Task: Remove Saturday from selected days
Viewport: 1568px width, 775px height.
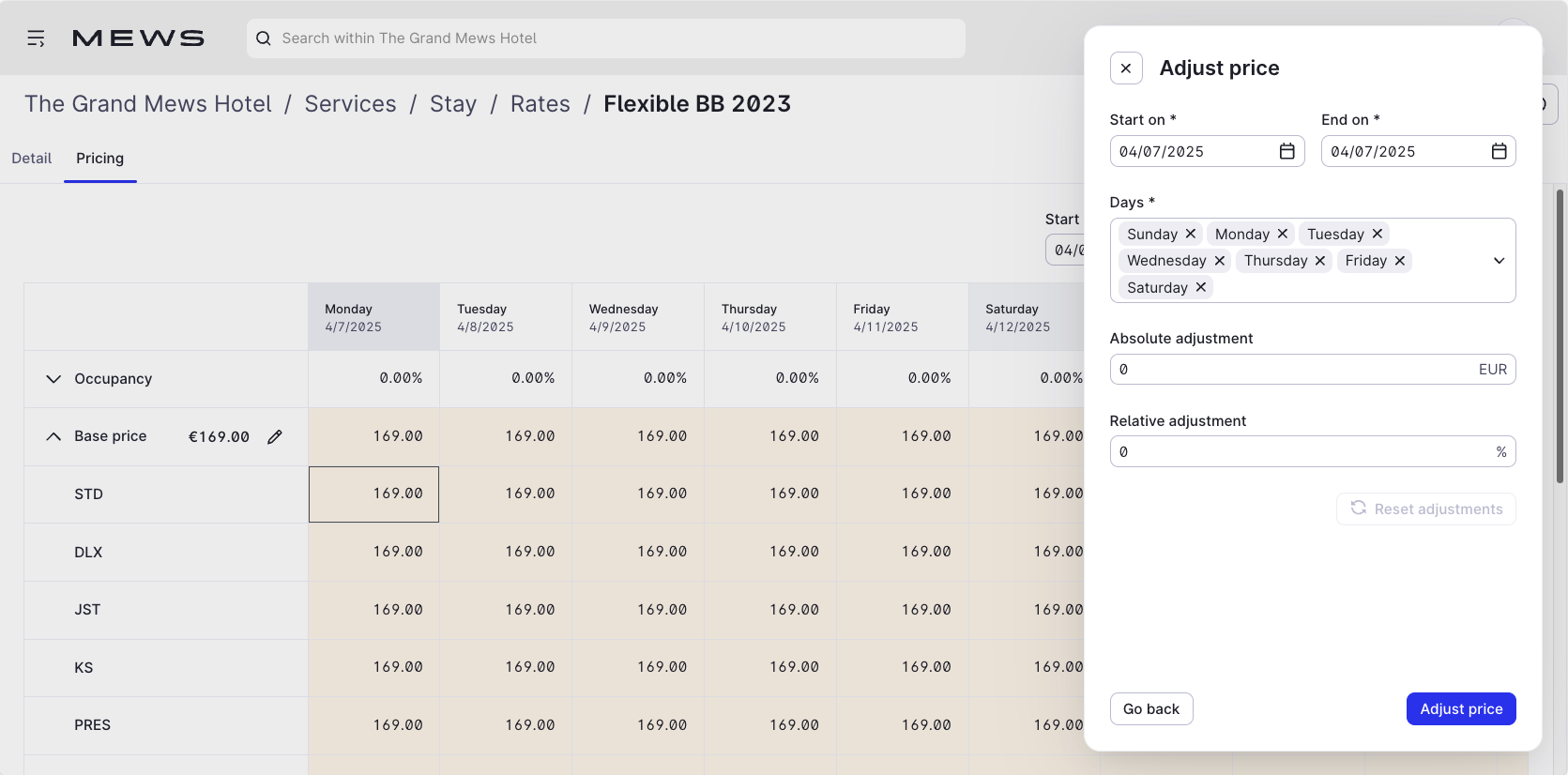Action: click(1201, 287)
